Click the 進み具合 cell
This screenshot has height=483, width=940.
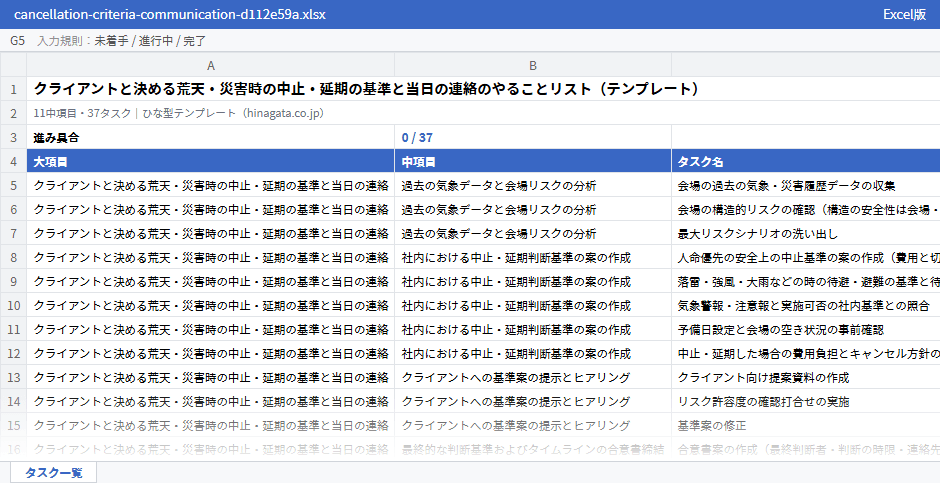pyautogui.click(x=210, y=137)
